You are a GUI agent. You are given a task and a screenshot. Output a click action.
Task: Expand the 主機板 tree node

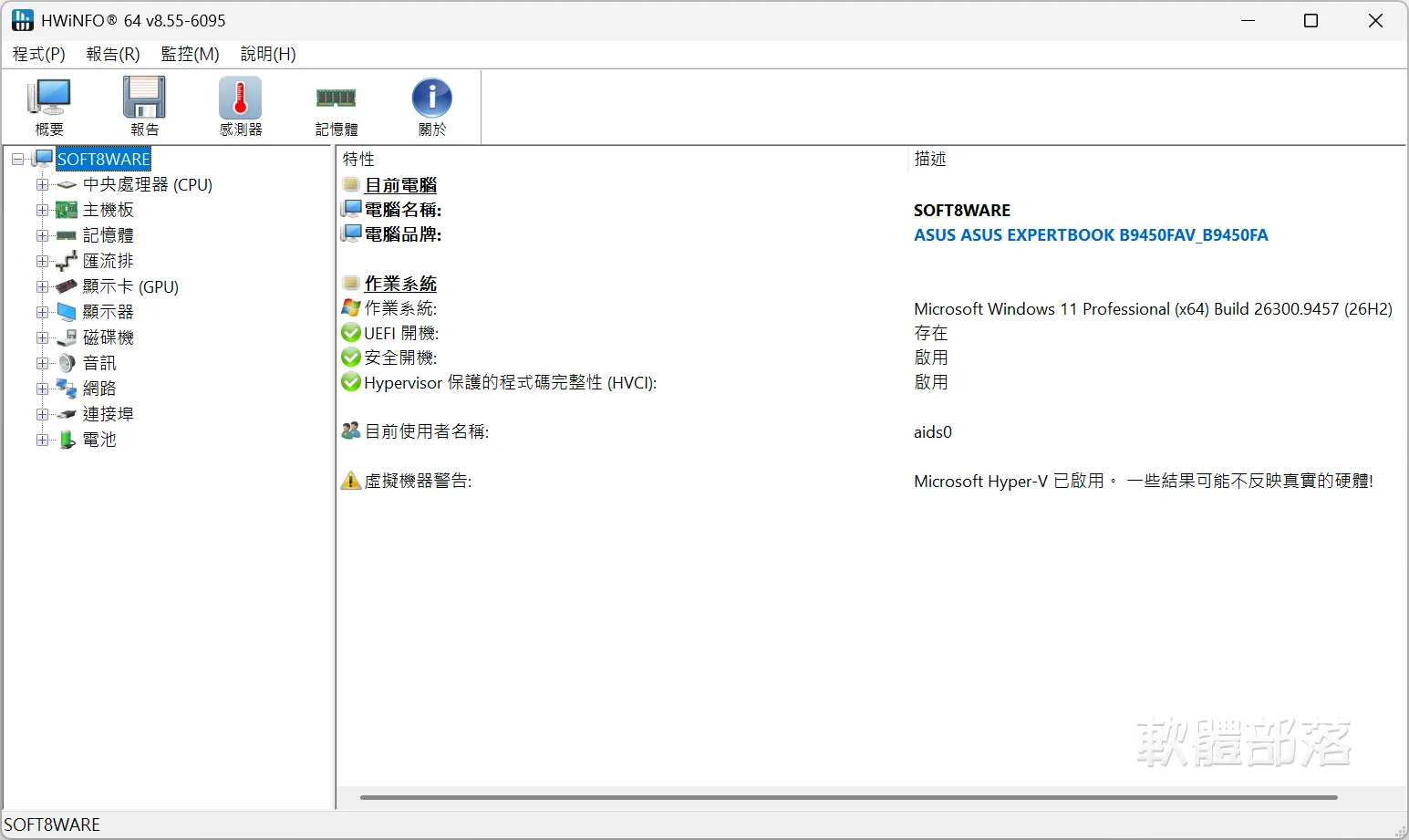tap(42, 211)
